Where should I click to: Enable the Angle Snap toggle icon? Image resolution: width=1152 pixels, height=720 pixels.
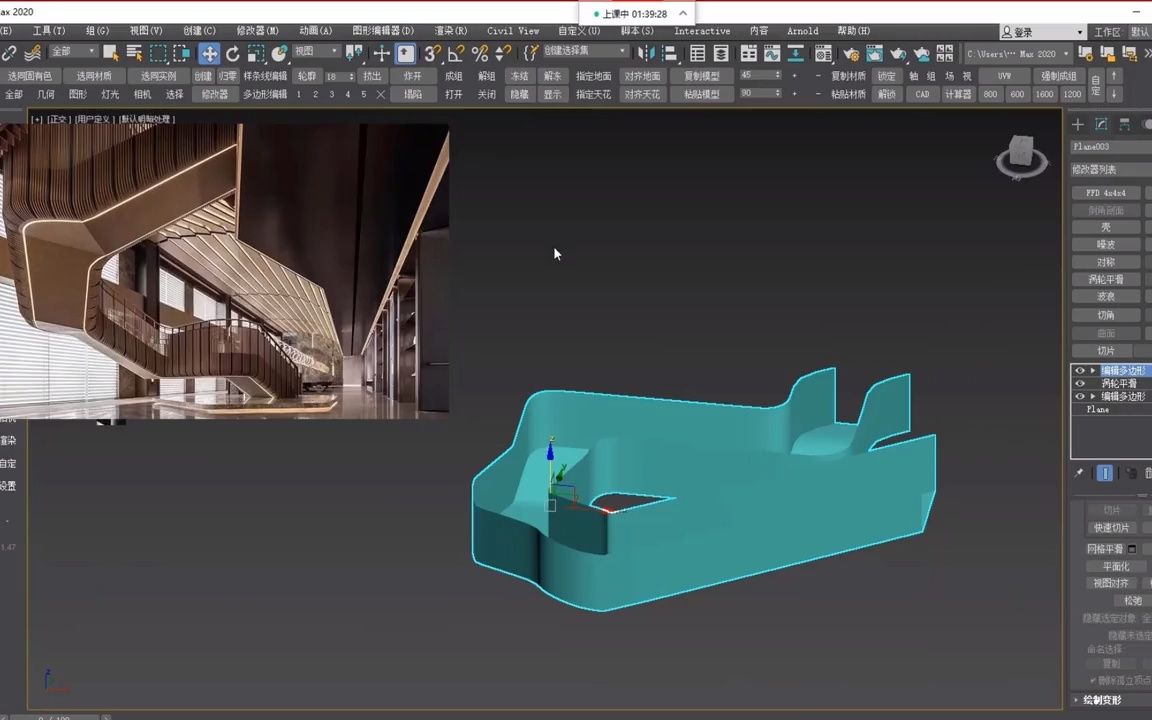point(455,52)
